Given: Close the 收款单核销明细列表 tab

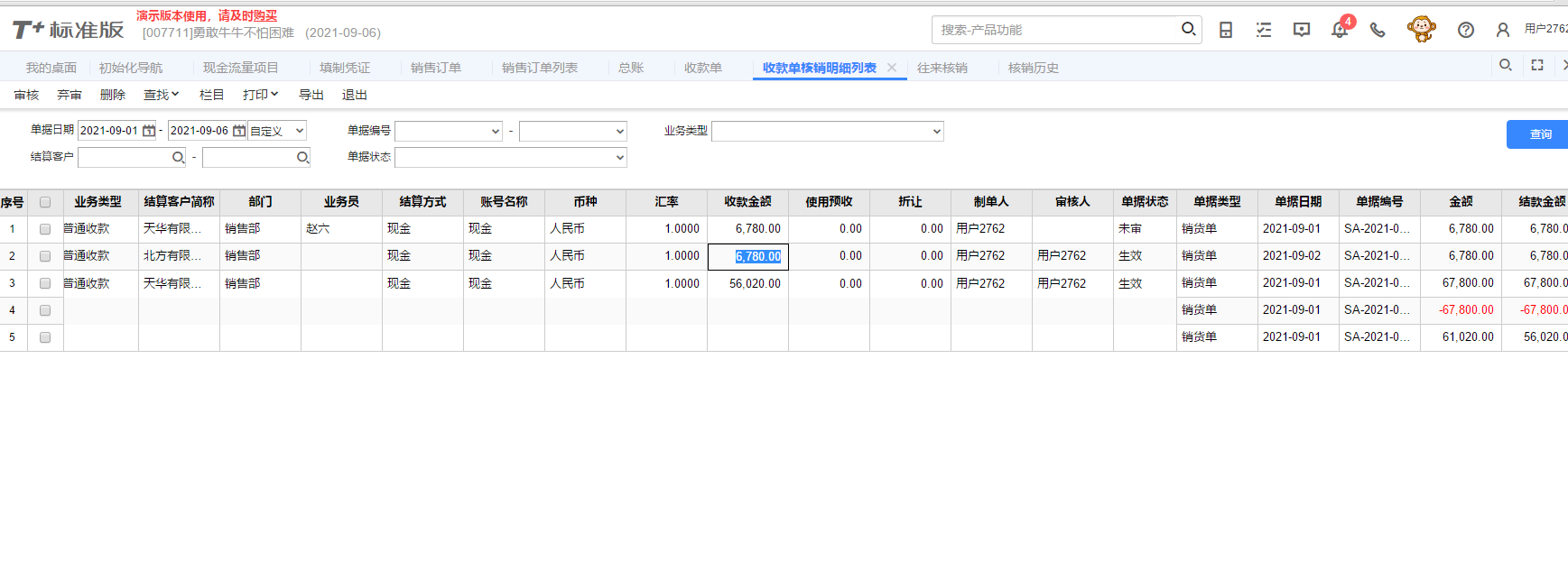Looking at the screenshot, I should click(892, 68).
